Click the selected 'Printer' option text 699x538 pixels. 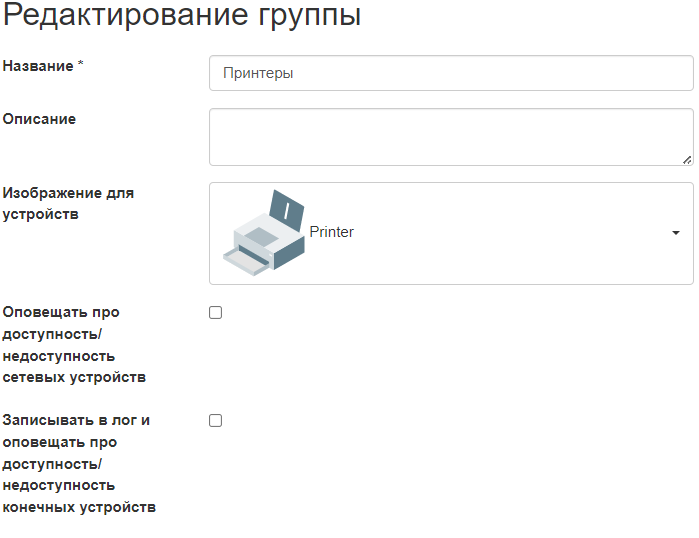pos(332,232)
